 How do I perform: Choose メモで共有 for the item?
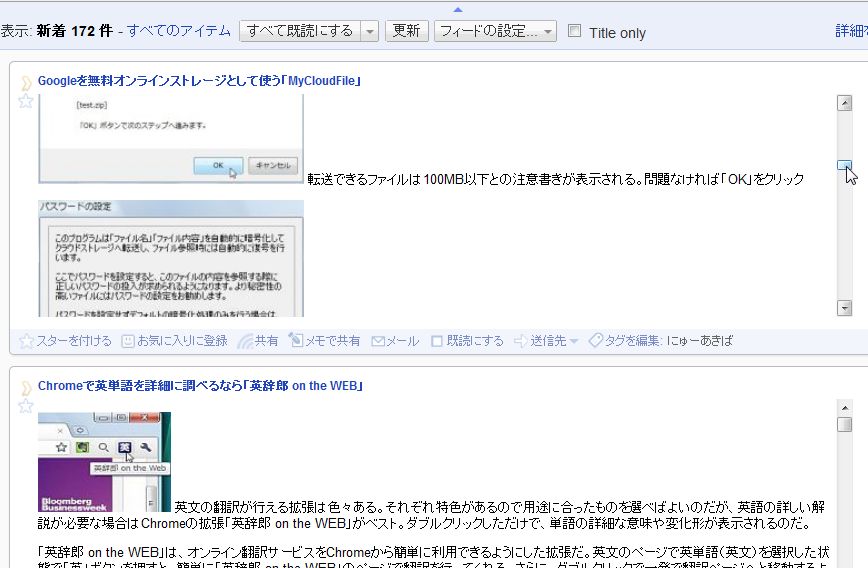(324, 341)
